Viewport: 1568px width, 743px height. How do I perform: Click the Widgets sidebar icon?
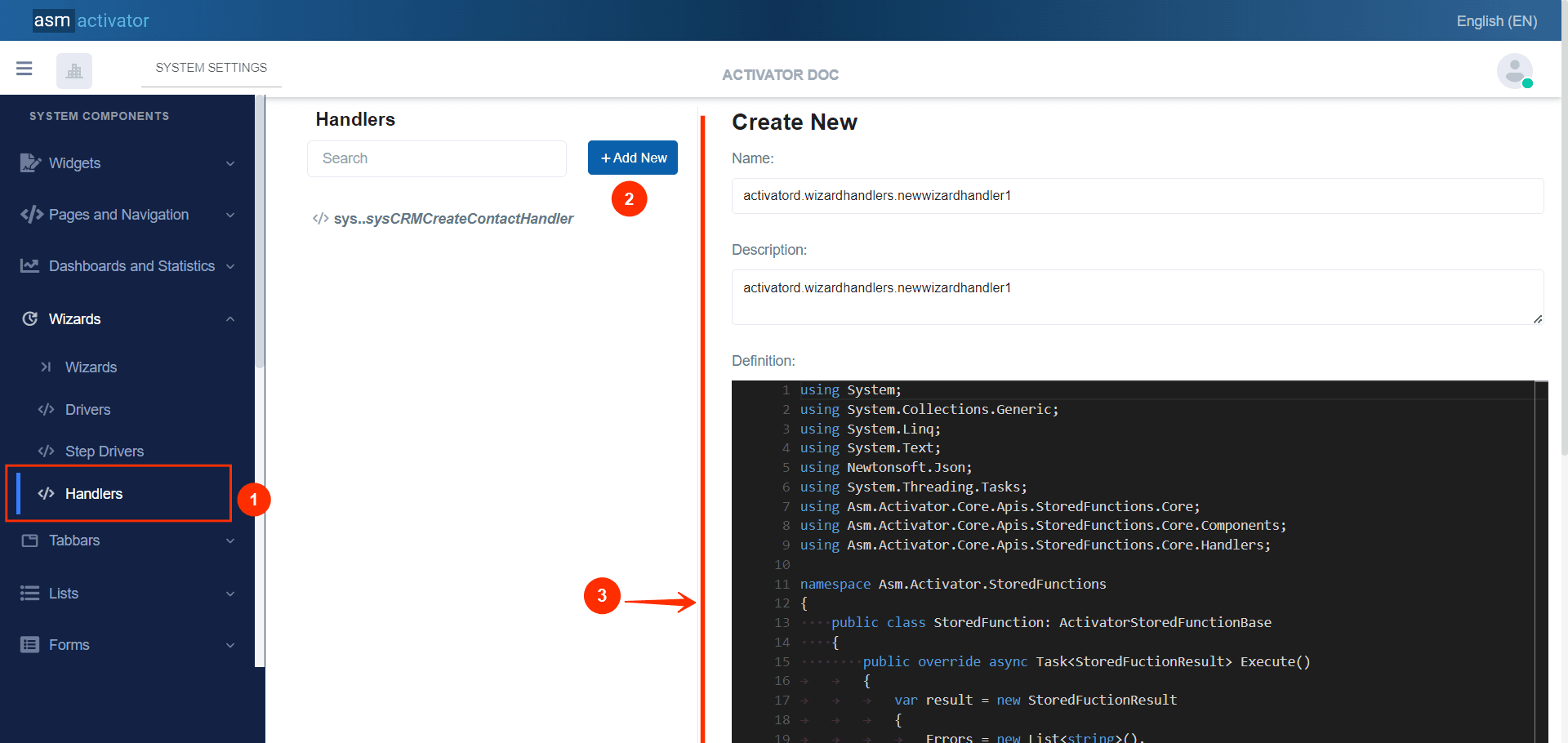point(30,163)
